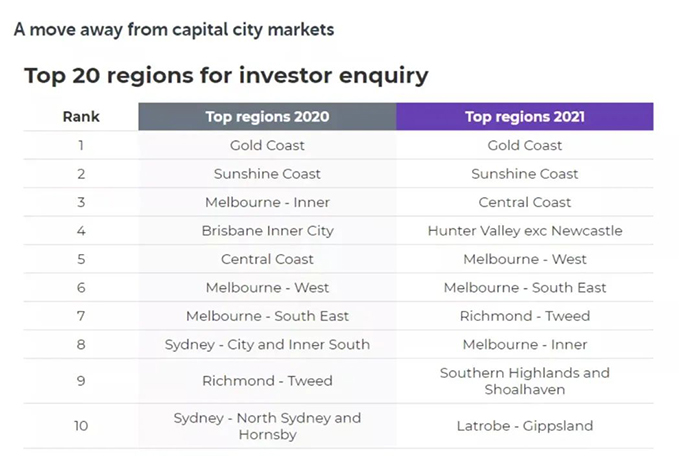Click the Rank column header
The width and height of the screenshot is (700, 469).
click(x=81, y=116)
